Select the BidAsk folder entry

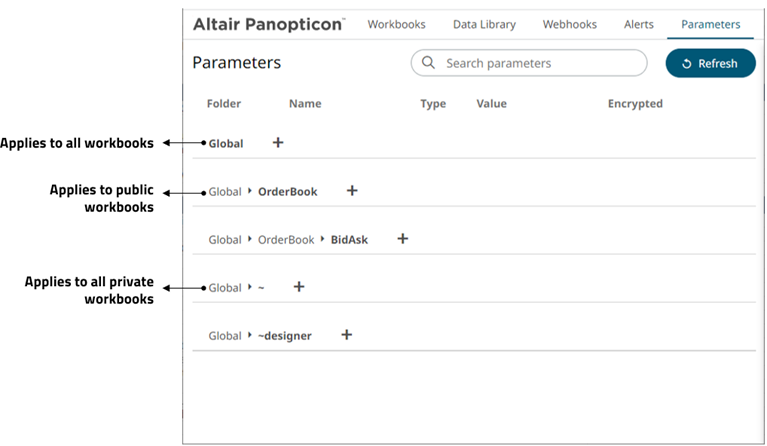349,240
